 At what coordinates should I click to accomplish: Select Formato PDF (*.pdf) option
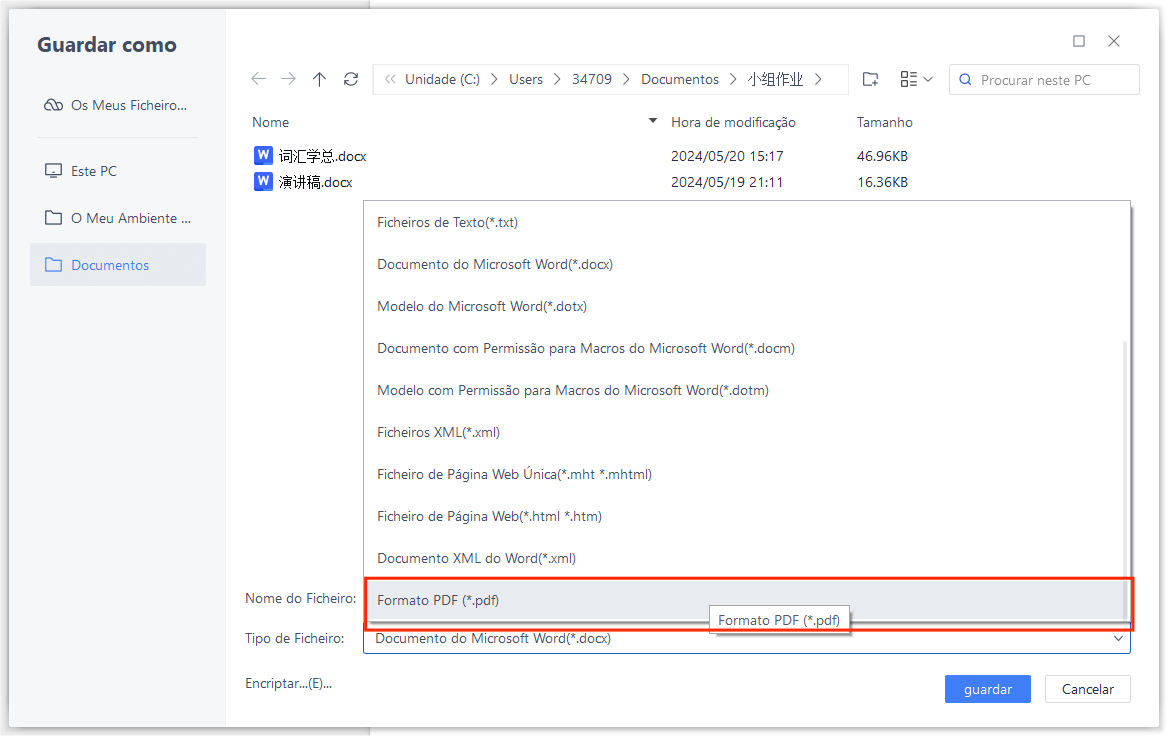pyautogui.click(x=743, y=600)
